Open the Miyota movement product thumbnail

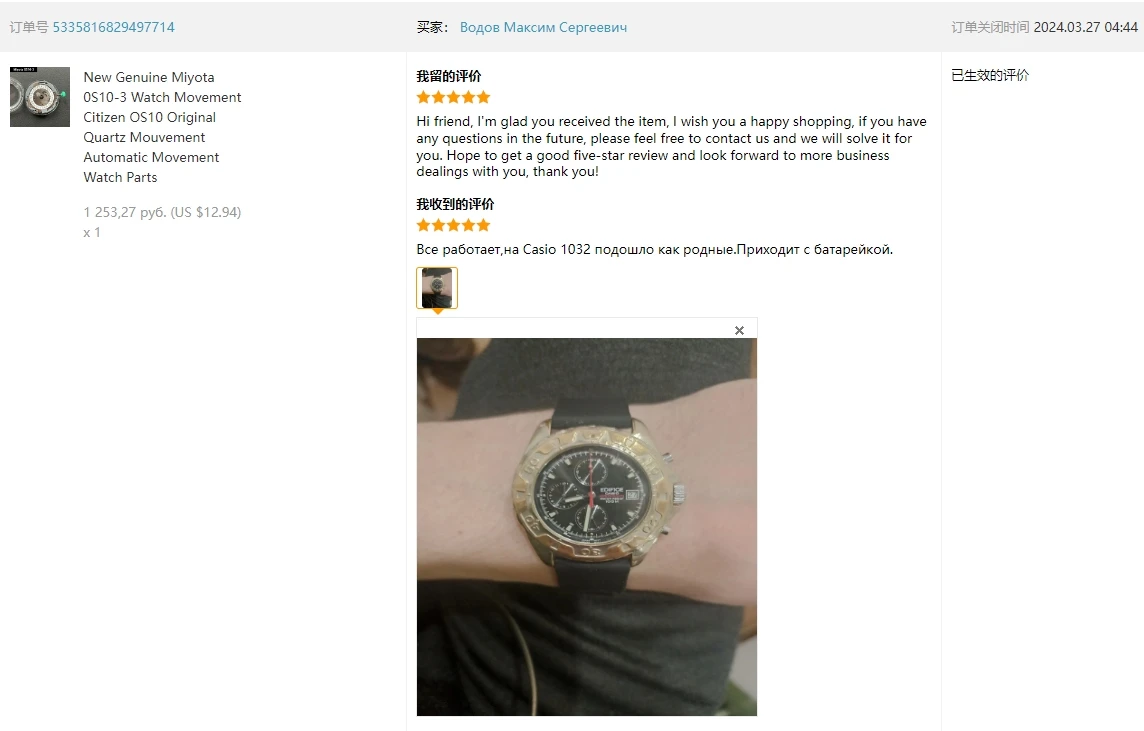(x=39, y=97)
